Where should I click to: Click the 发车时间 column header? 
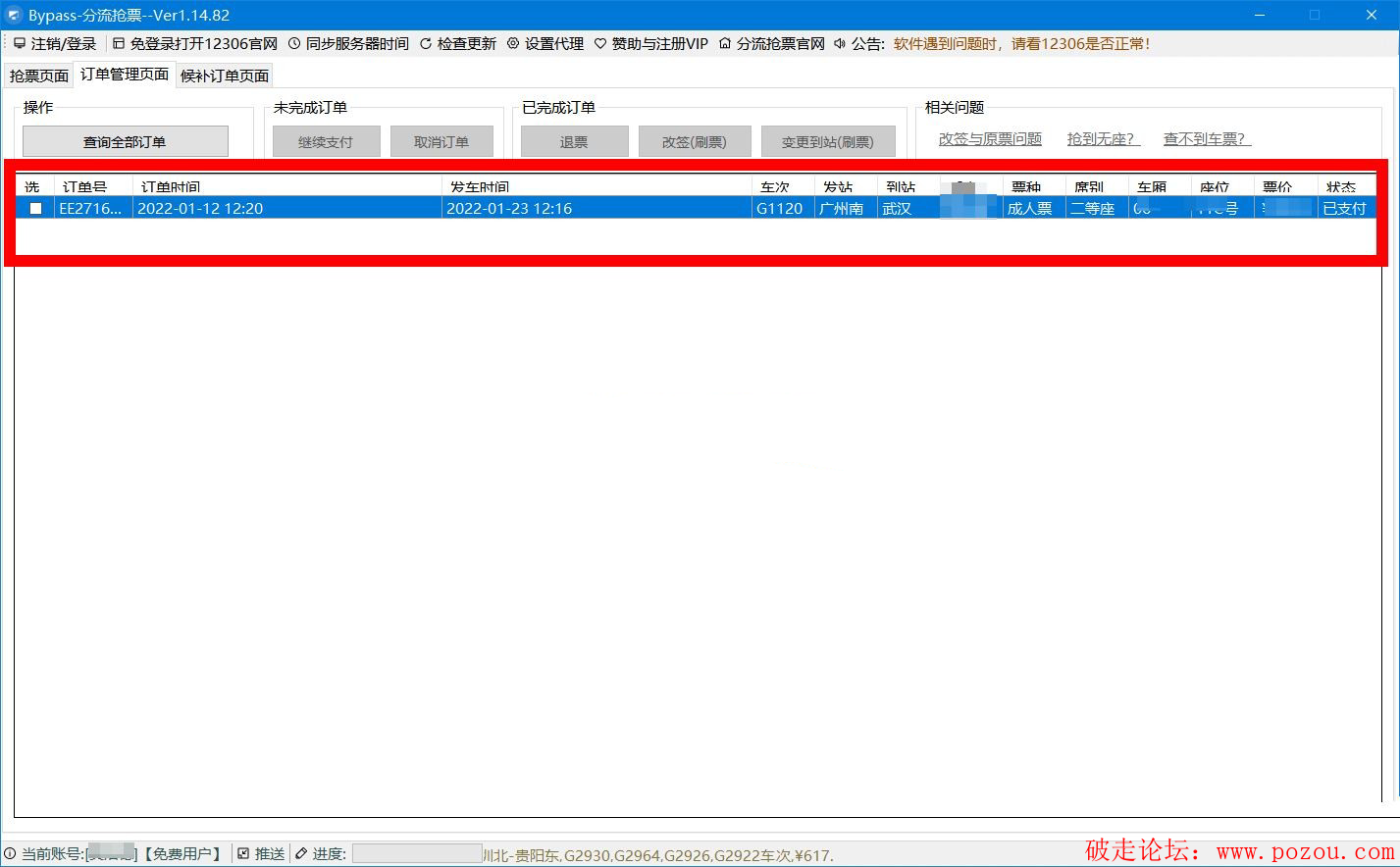point(480,186)
